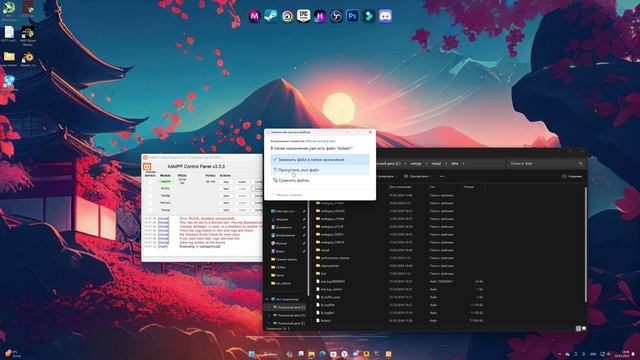
Task: Launch the green Filmora icon in dock
Action: point(369,16)
